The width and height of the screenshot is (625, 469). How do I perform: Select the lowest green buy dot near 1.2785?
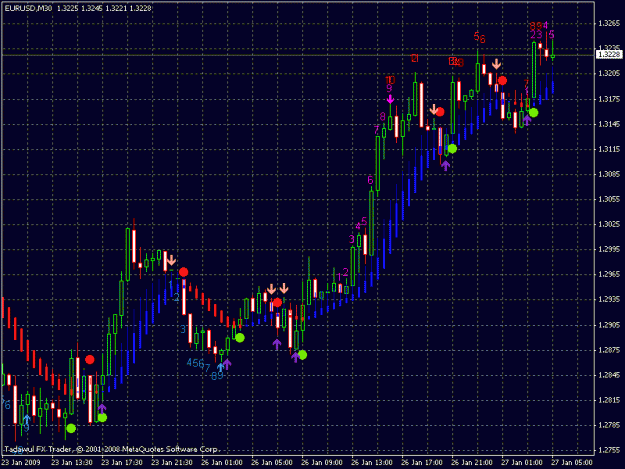click(71, 428)
